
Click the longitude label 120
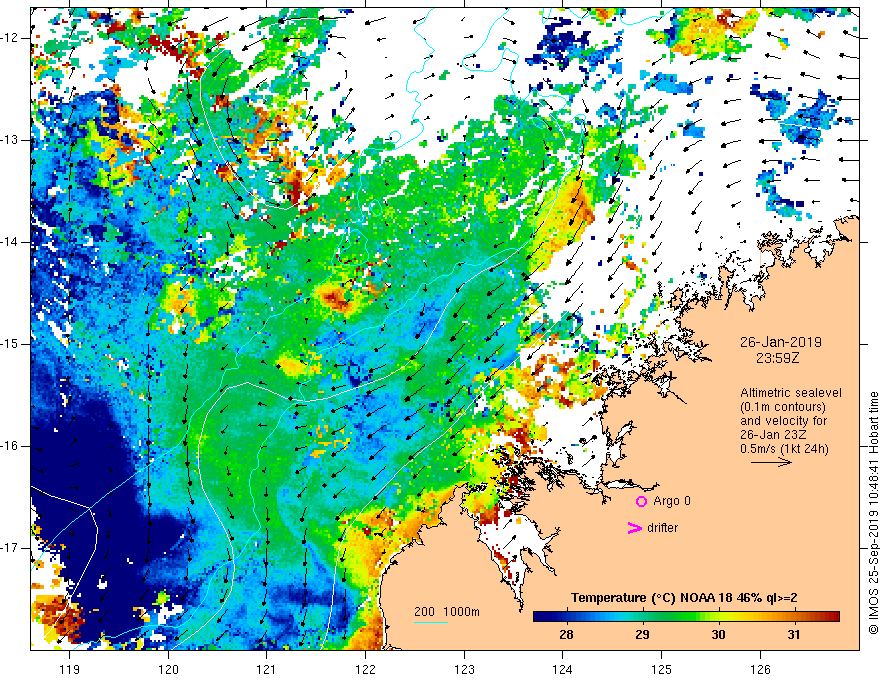[x=168, y=669]
